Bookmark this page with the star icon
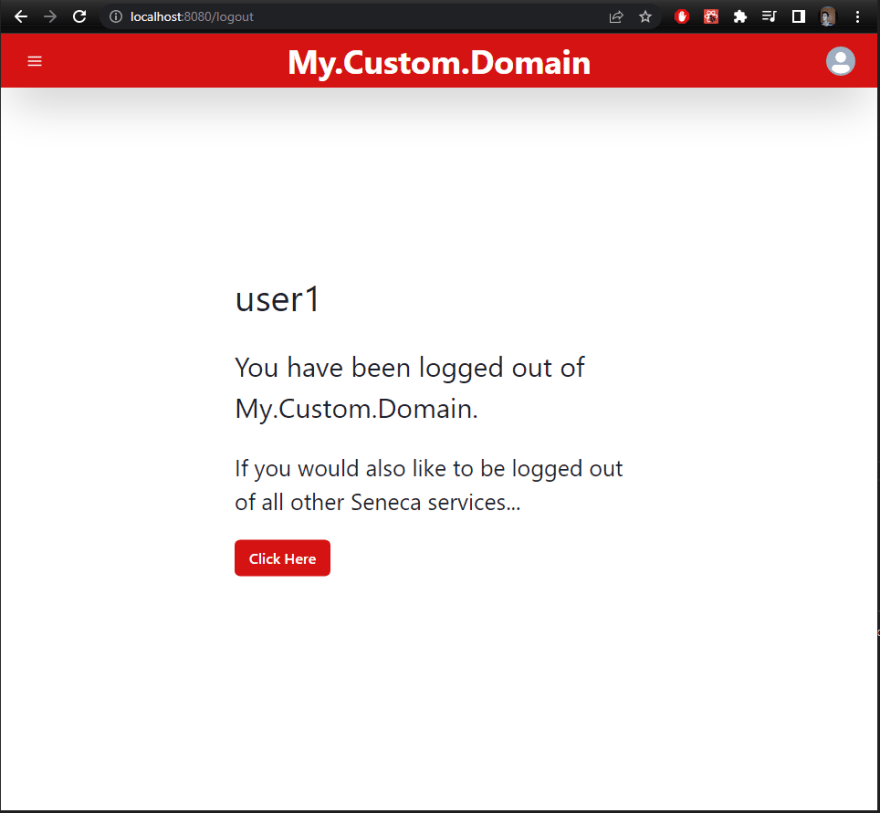The height and width of the screenshot is (813, 880). (x=645, y=17)
